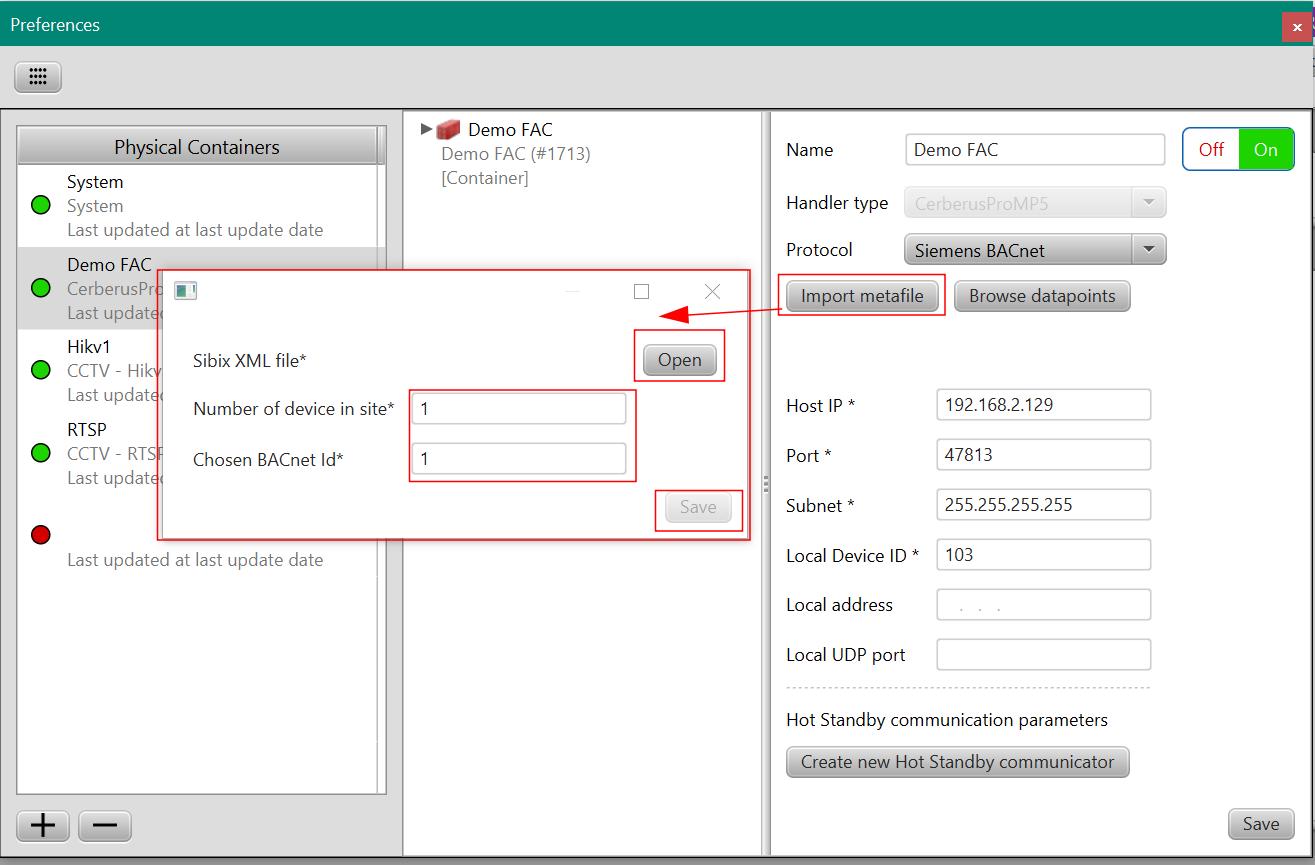Click the minus icon to remove container
This screenshot has height=865, width=1315.
click(x=104, y=825)
